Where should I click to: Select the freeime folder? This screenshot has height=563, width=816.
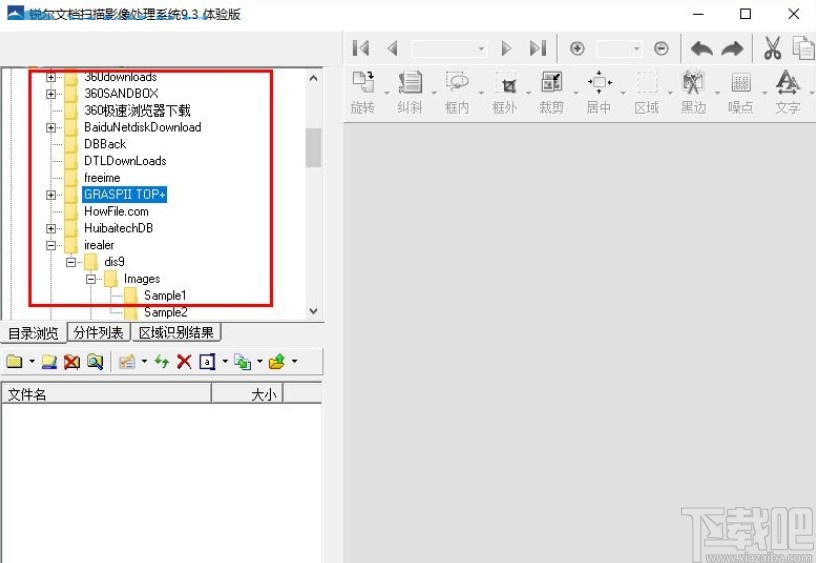[x=102, y=178]
